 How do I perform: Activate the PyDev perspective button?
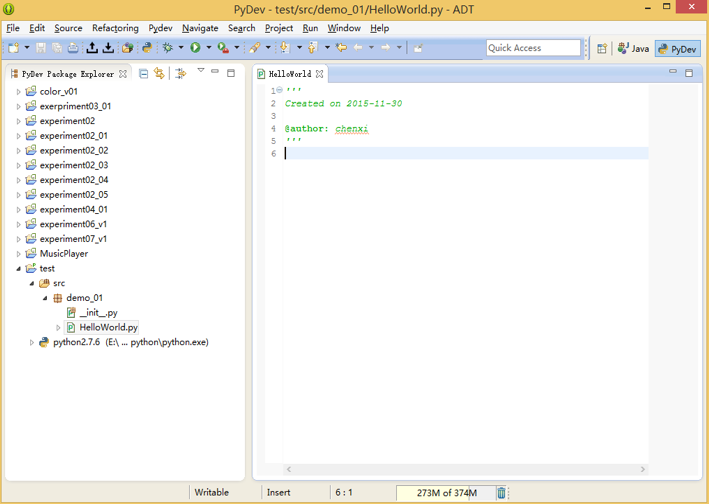[x=677, y=48]
